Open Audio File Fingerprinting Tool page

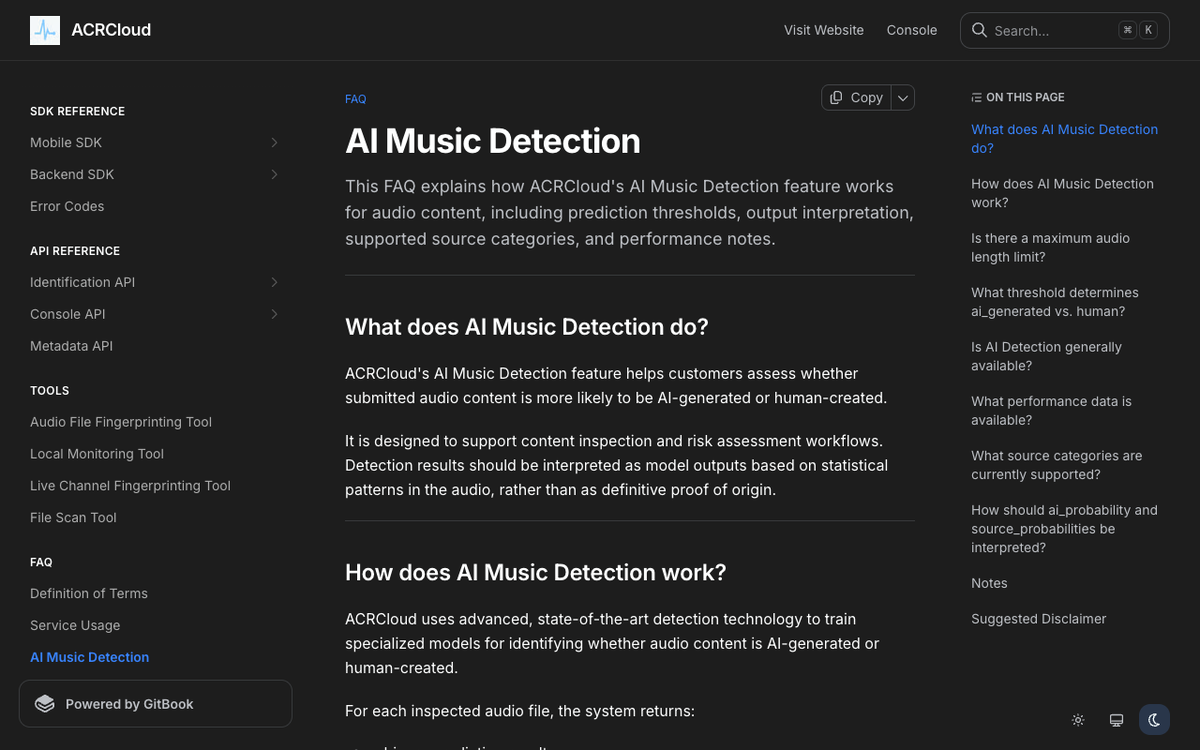pyautogui.click(x=121, y=422)
